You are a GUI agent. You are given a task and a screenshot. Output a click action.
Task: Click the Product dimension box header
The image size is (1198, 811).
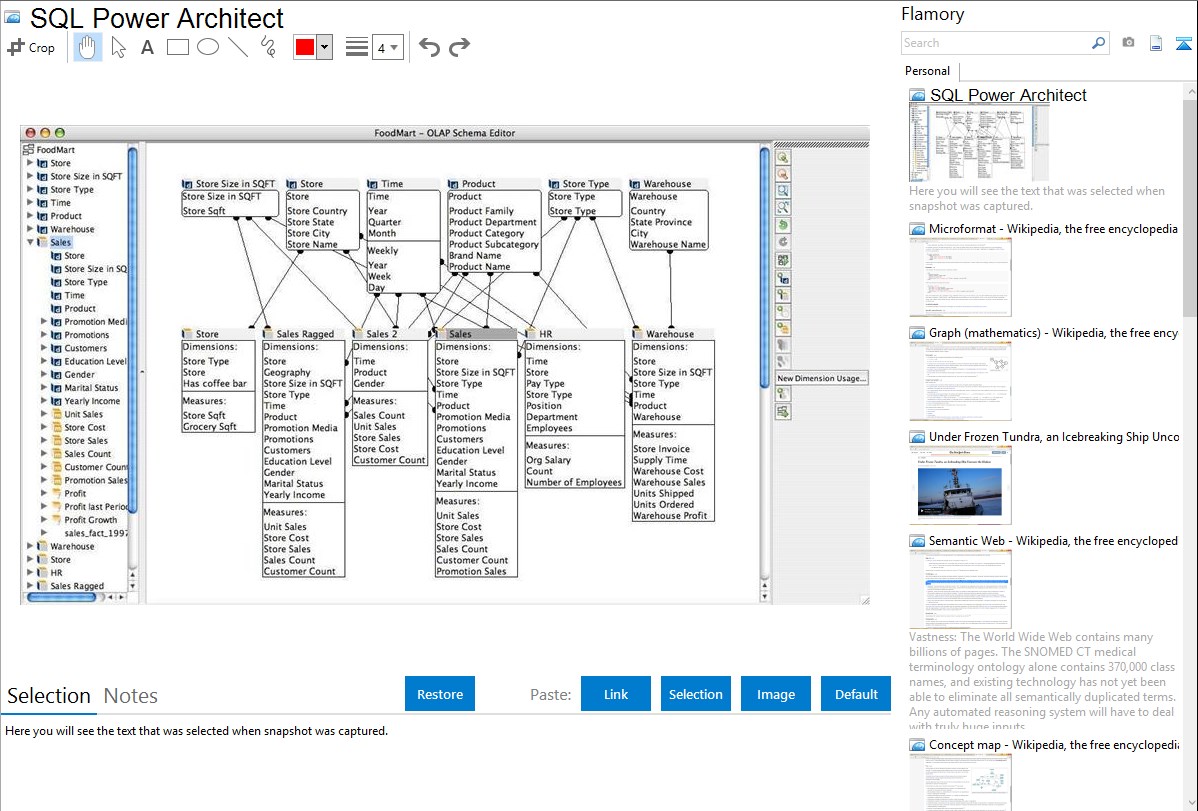point(494,184)
